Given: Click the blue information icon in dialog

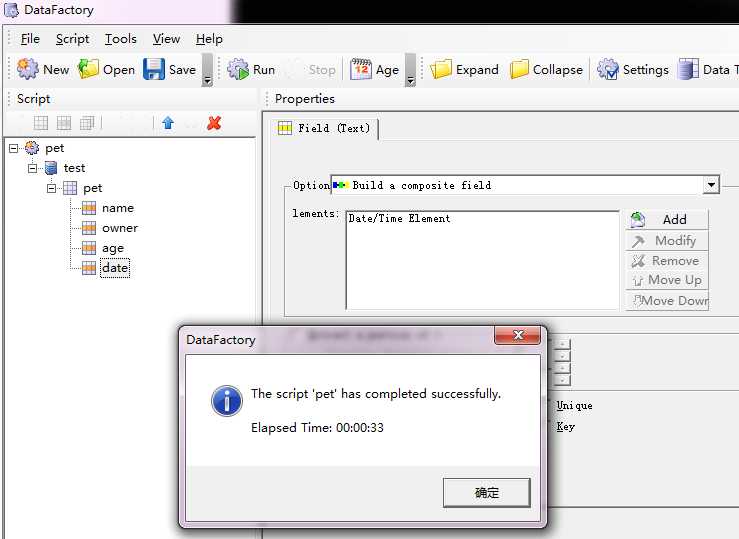Looking at the screenshot, I should pos(227,401).
